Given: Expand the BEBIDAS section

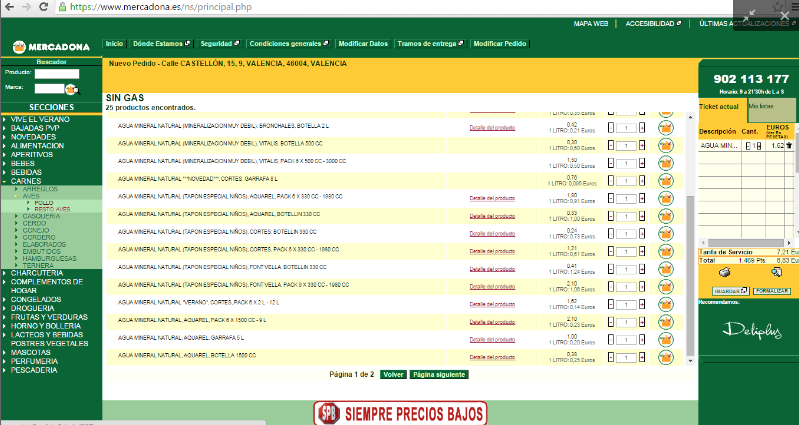Looking at the screenshot, I should pyautogui.click(x=26, y=172).
